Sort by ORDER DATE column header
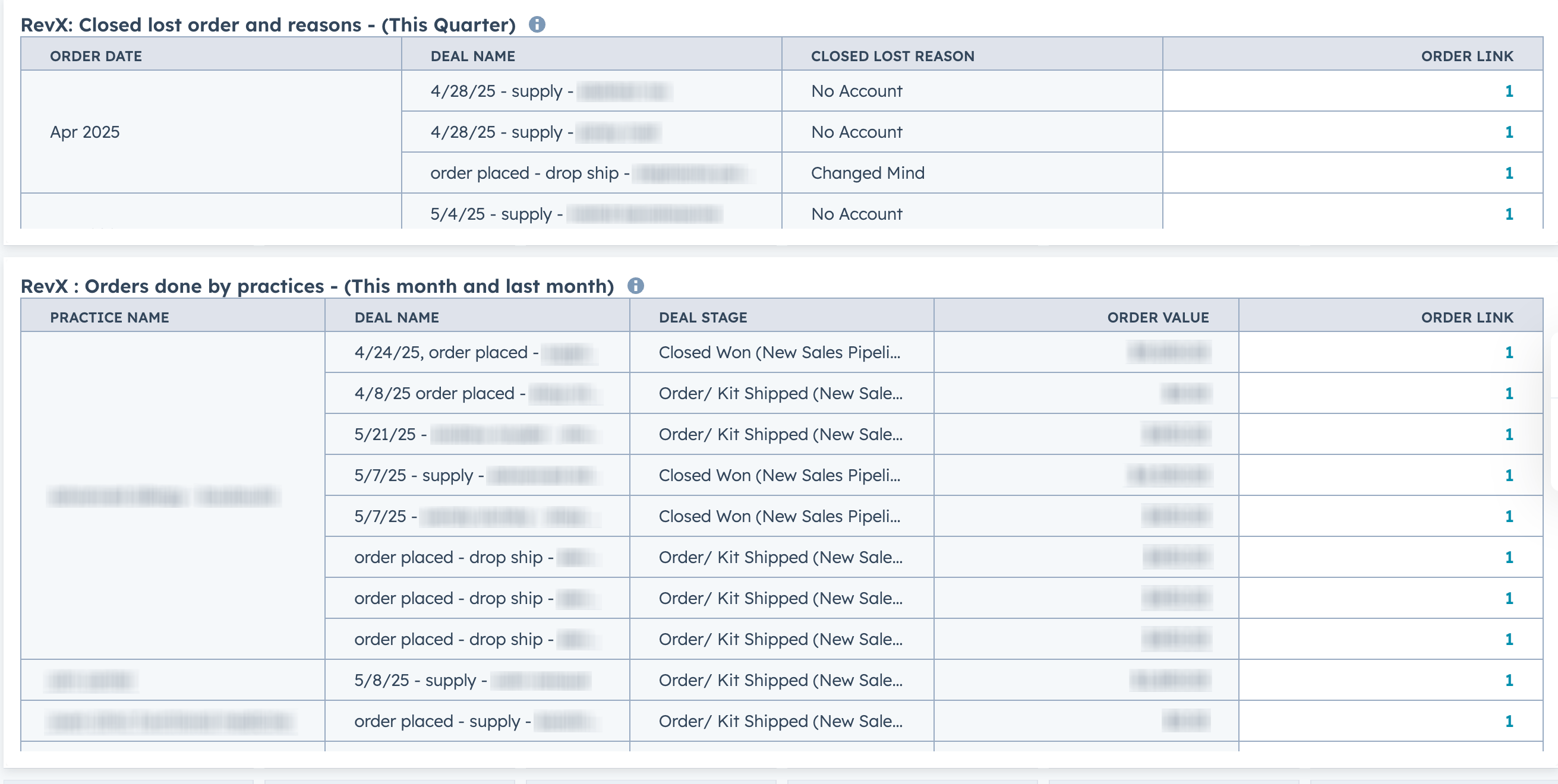The width and height of the screenshot is (1558, 784). 96,56
